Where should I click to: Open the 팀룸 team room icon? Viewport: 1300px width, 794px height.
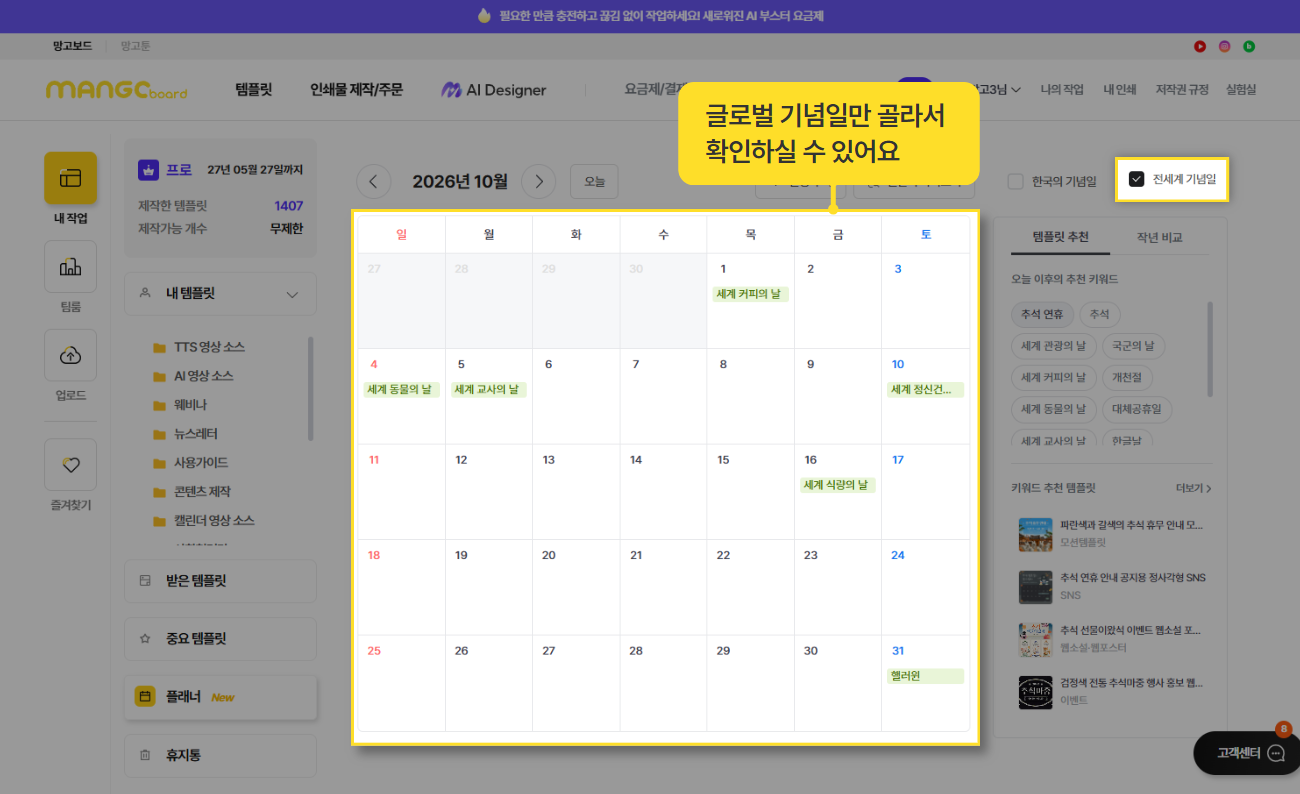[70, 266]
